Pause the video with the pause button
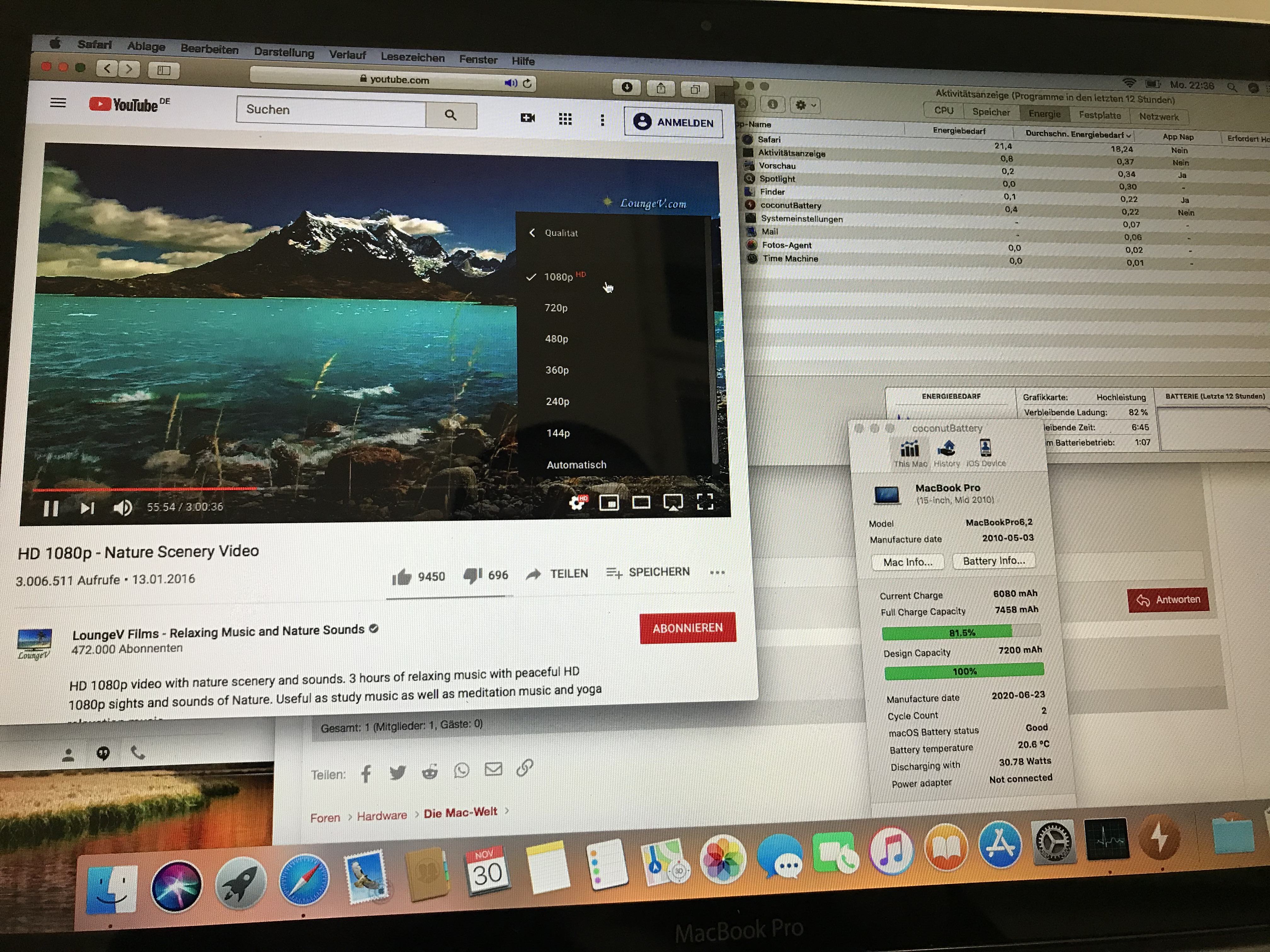The height and width of the screenshot is (952, 1270). point(51,508)
